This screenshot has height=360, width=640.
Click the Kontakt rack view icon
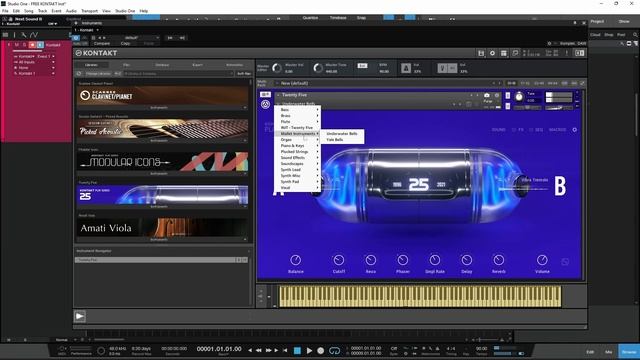coord(504,53)
